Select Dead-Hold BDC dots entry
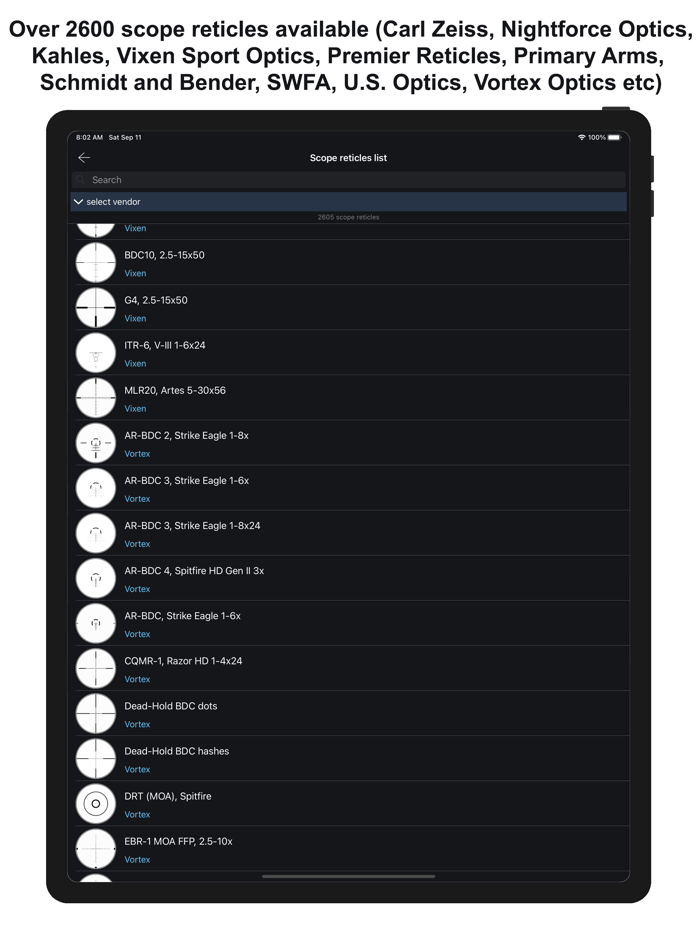 [351, 714]
